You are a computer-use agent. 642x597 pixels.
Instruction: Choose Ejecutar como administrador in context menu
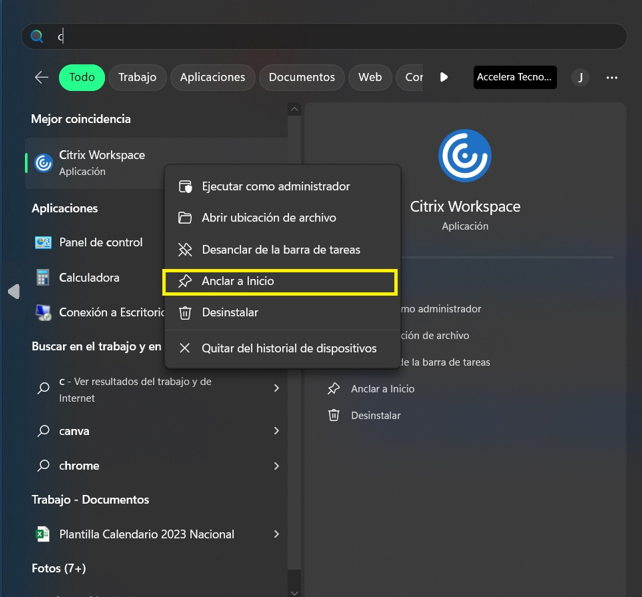(283, 186)
